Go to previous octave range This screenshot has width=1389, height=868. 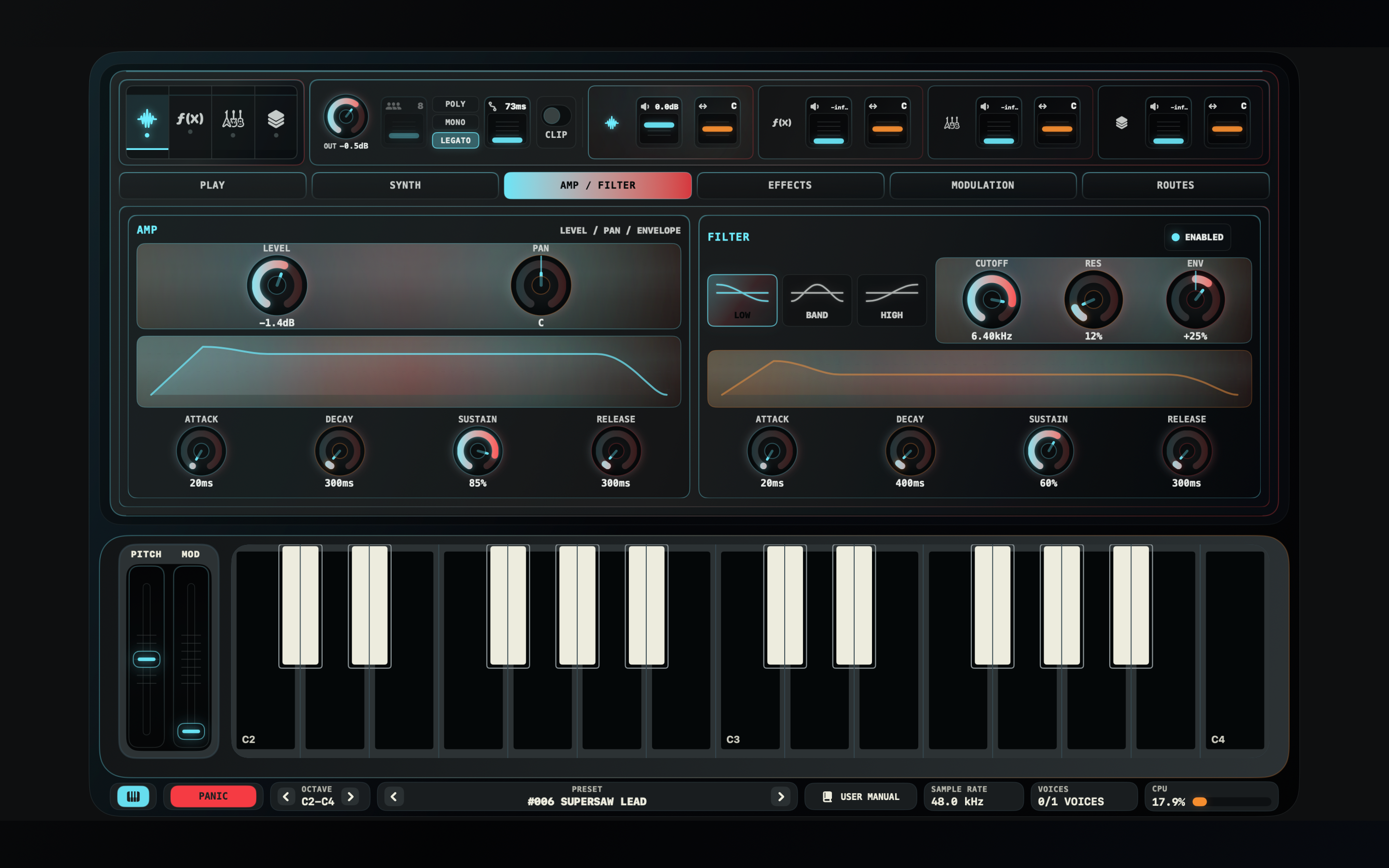286,796
